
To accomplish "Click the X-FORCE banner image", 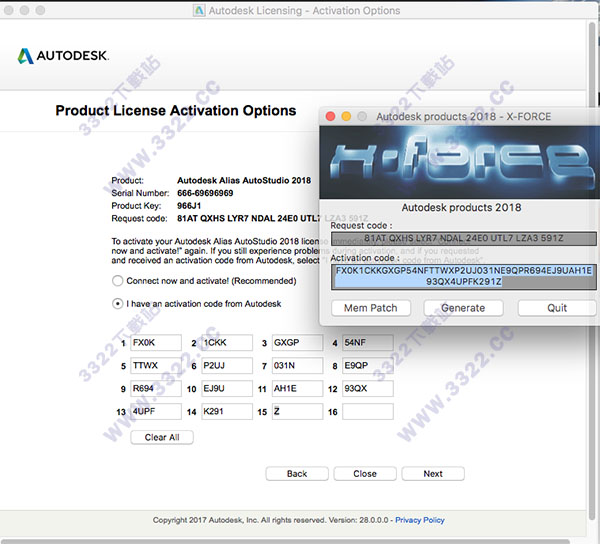I will click(460, 162).
